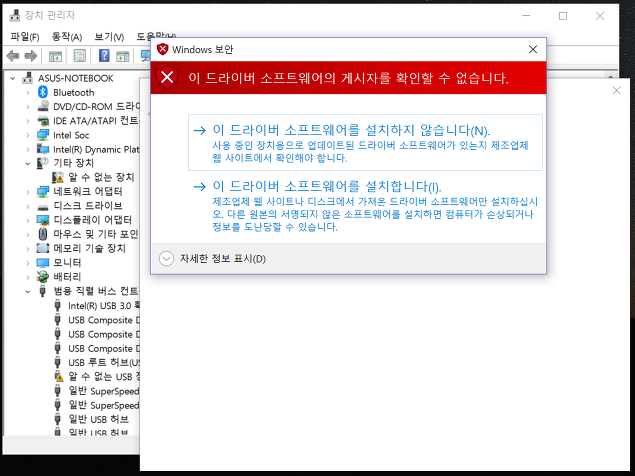Choose 이 드라이버 소프트웨어를 설치하지 않습니다(N)
635x476 pixels.
pos(365,142)
